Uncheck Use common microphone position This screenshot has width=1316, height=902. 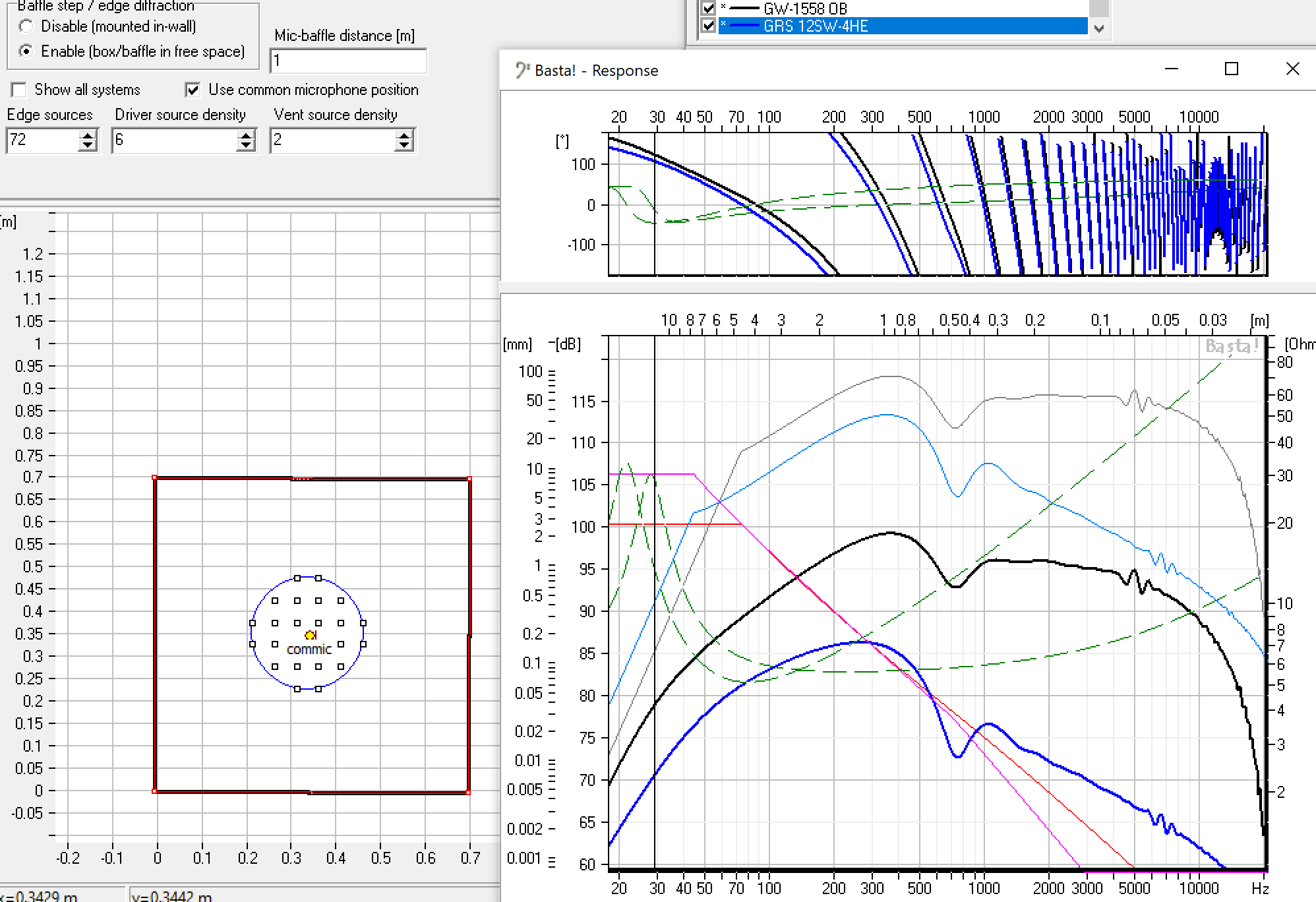(193, 90)
